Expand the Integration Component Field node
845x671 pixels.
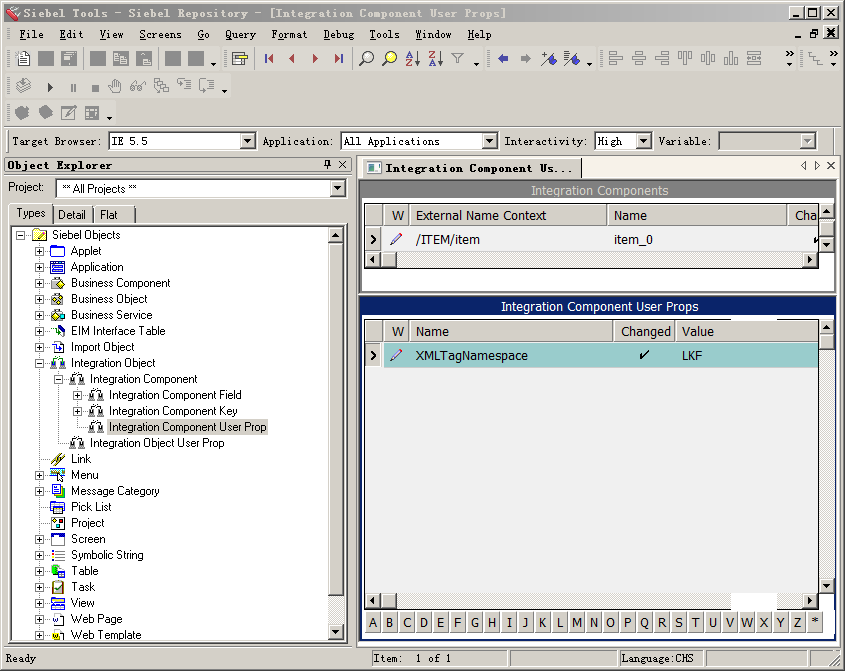pyautogui.click(x=78, y=396)
